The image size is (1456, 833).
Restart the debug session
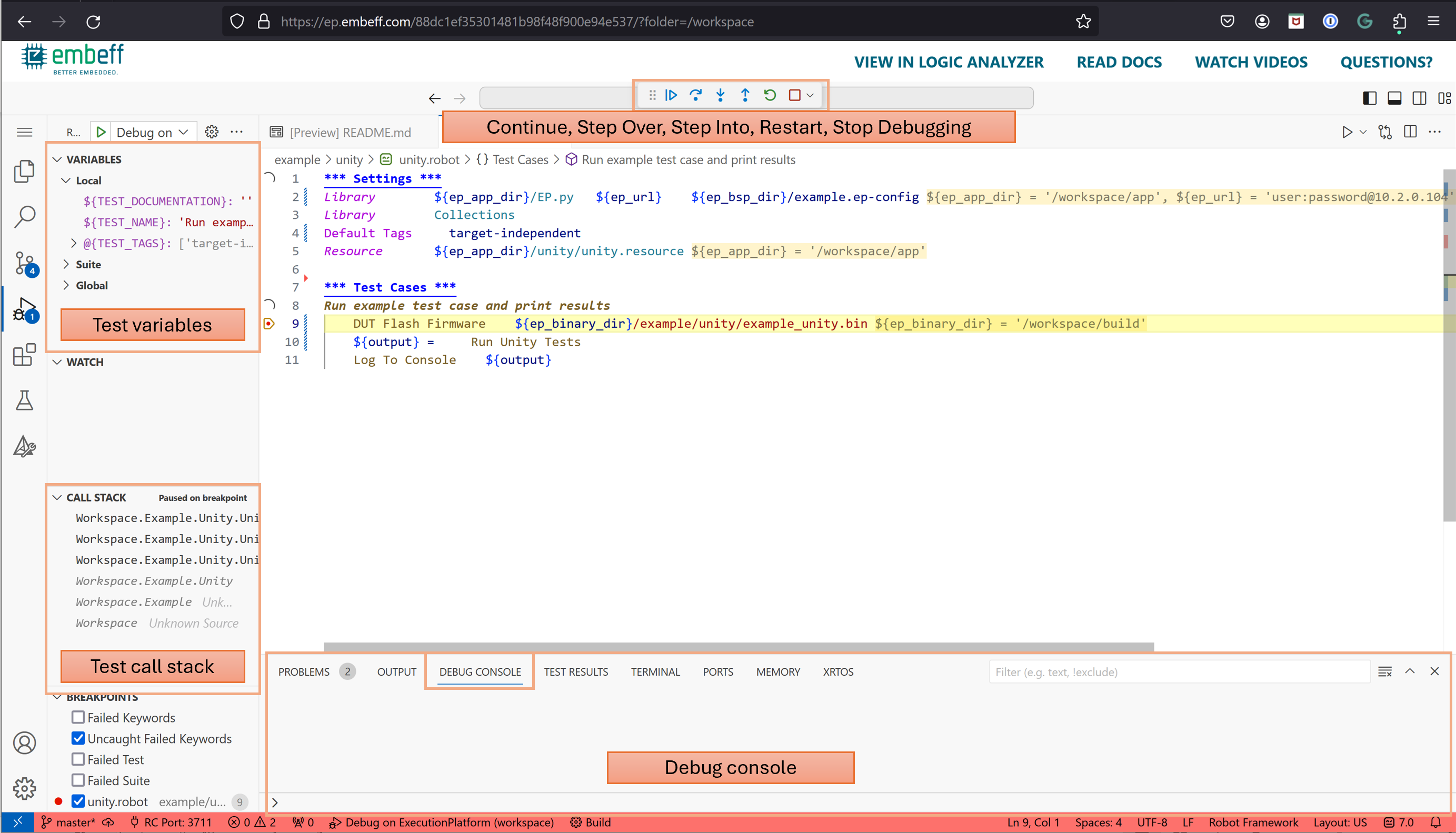[x=770, y=95]
